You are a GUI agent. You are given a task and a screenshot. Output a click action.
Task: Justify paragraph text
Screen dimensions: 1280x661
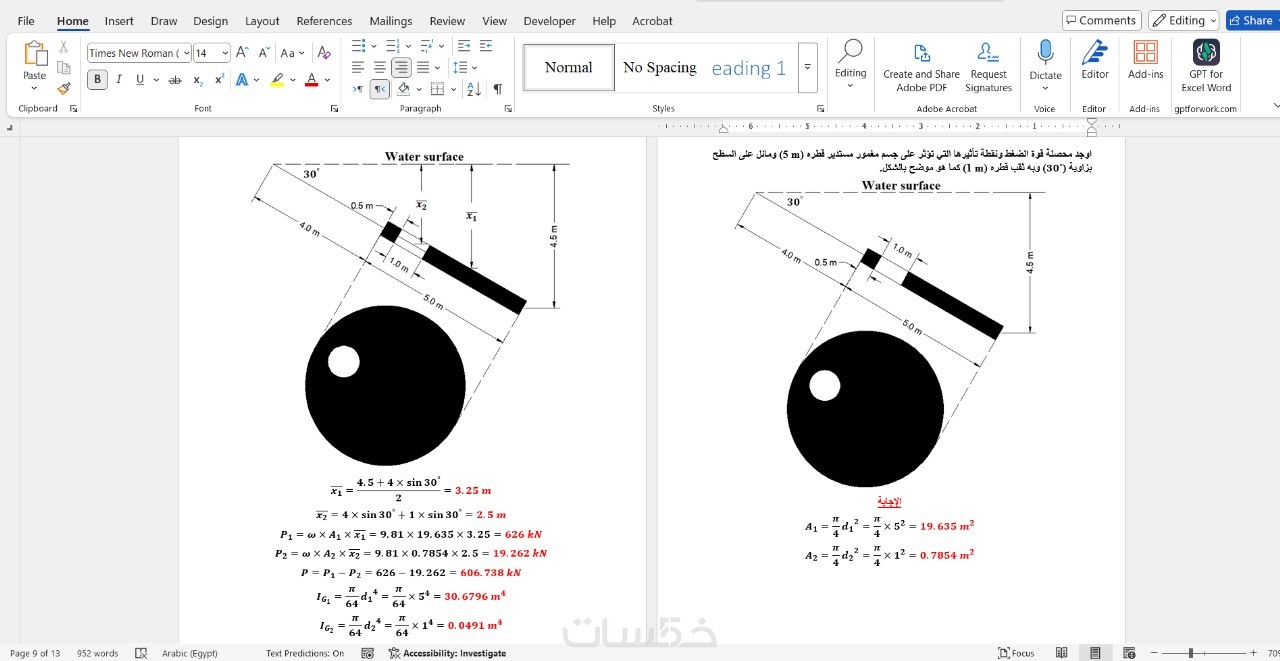point(423,67)
